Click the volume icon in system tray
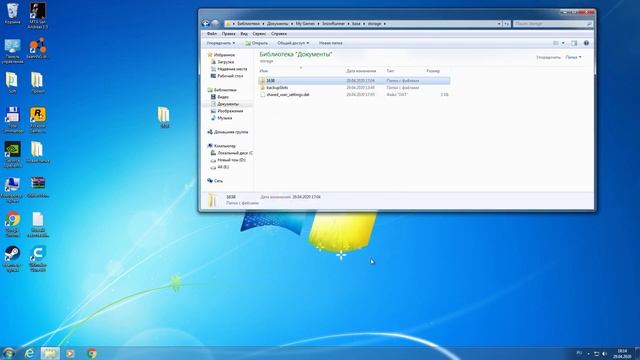 point(604,353)
